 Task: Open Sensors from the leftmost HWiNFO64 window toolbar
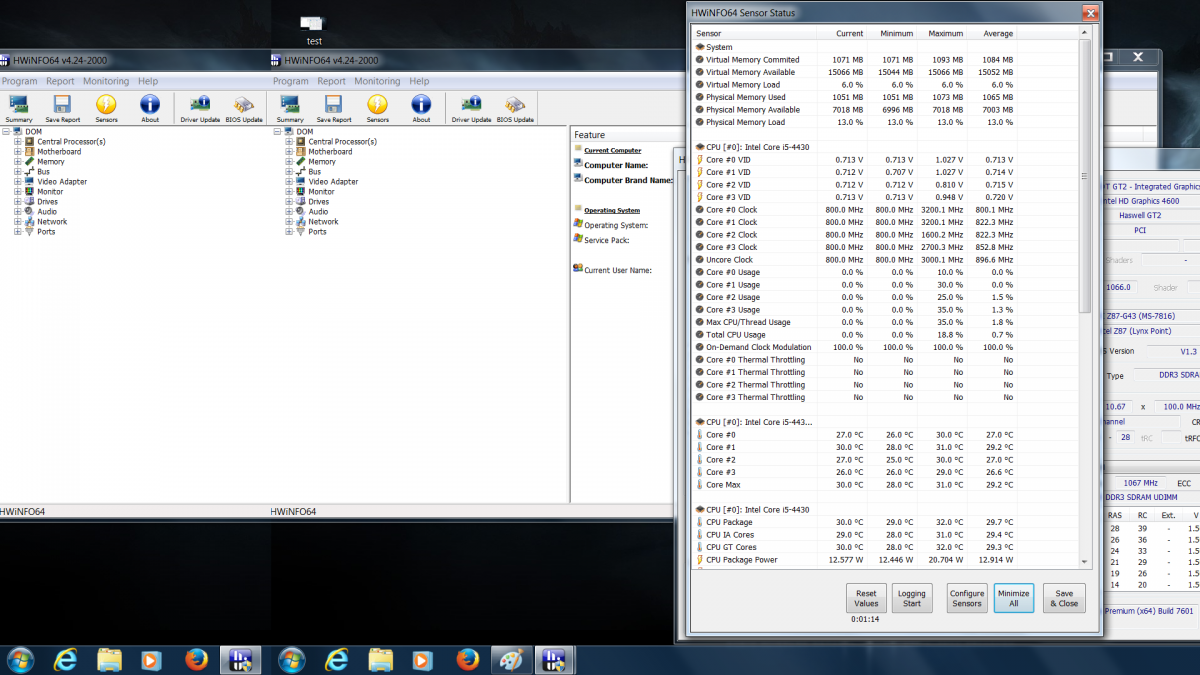[x=106, y=108]
